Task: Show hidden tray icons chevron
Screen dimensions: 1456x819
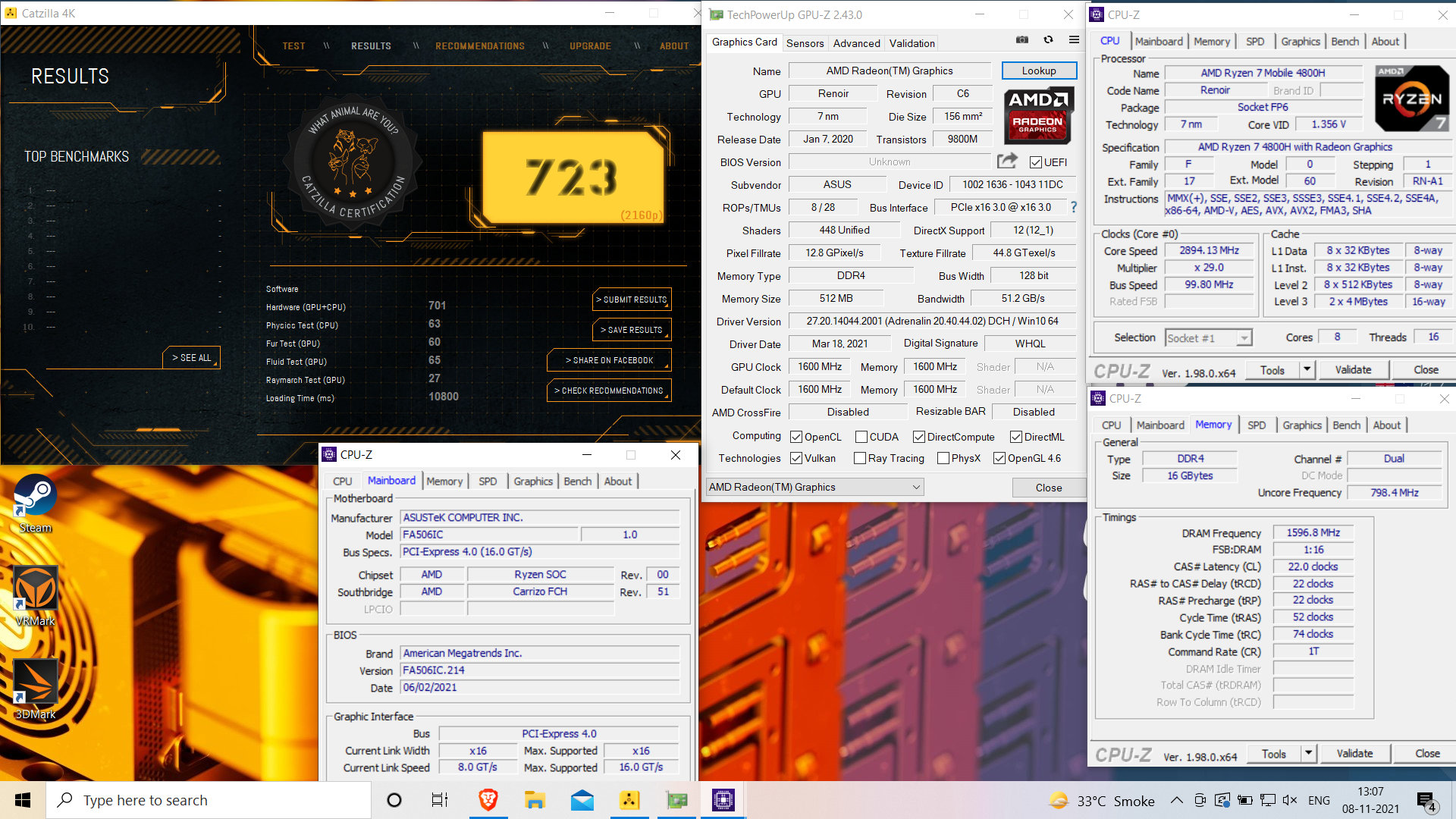Action: click(x=1176, y=800)
